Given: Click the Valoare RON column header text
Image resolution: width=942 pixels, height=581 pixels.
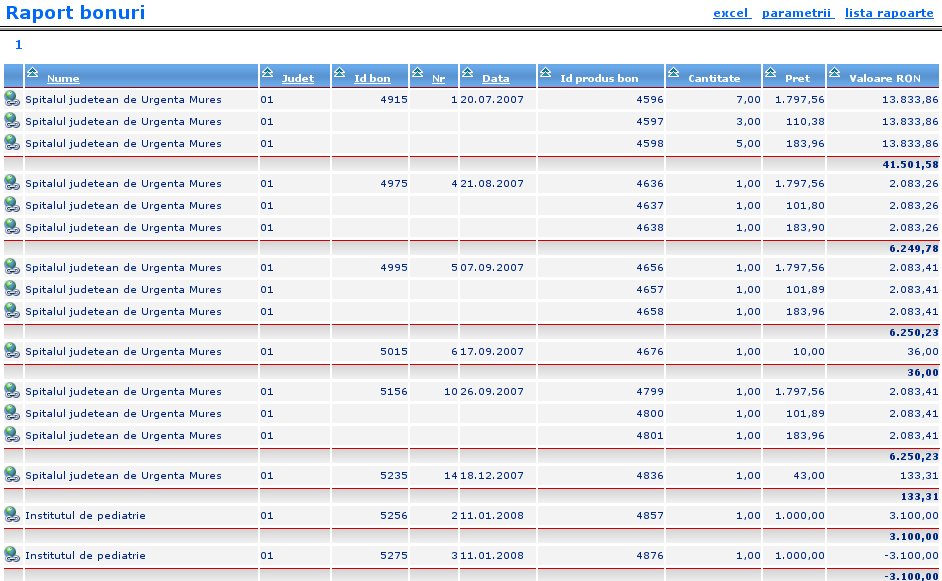Looking at the screenshot, I should coord(884,79).
